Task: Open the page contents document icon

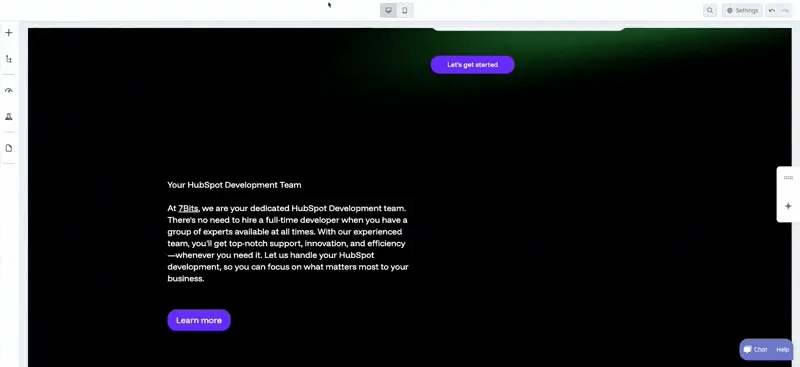Action: (9, 148)
